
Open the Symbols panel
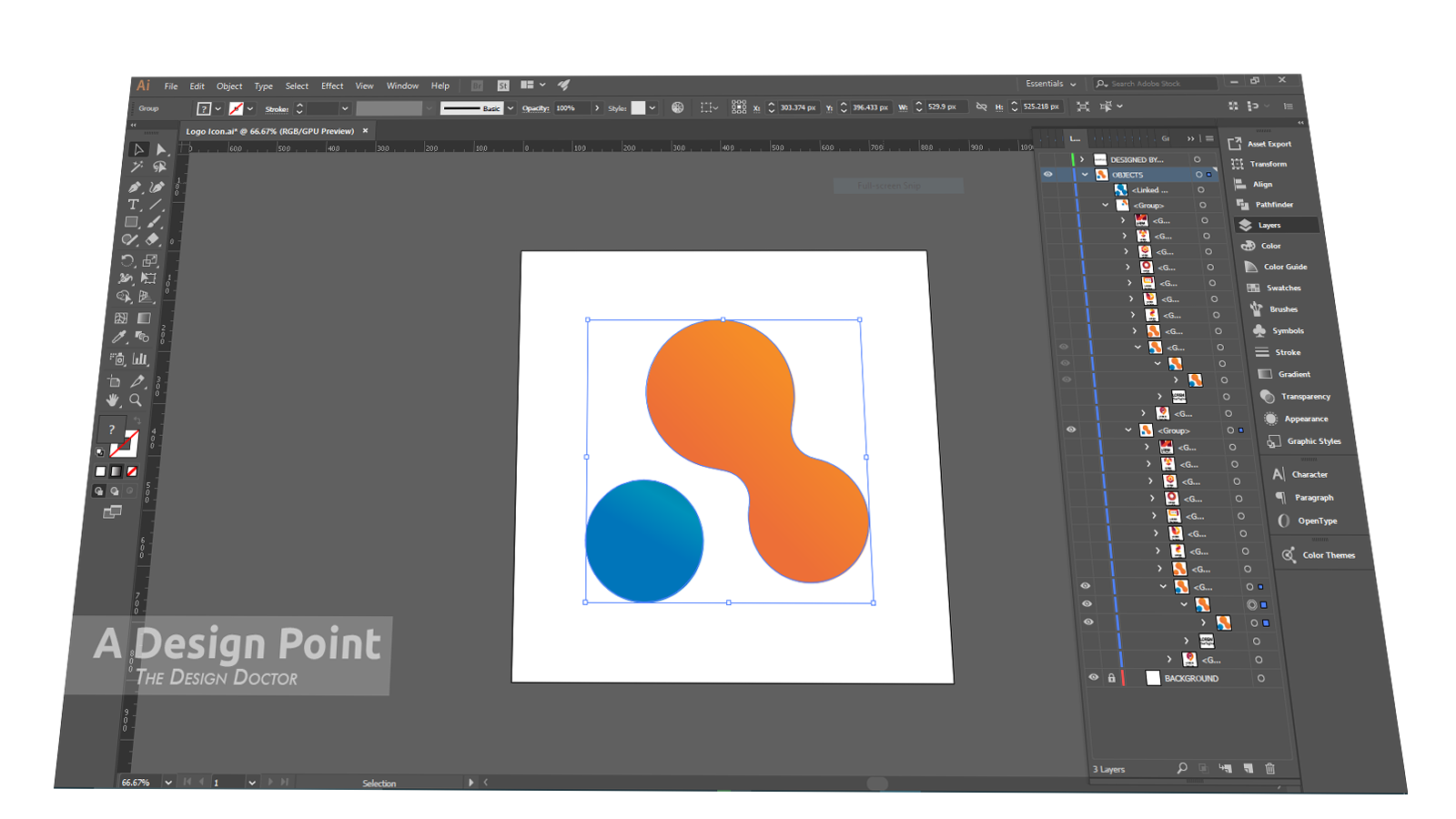click(x=1279, y=331)
